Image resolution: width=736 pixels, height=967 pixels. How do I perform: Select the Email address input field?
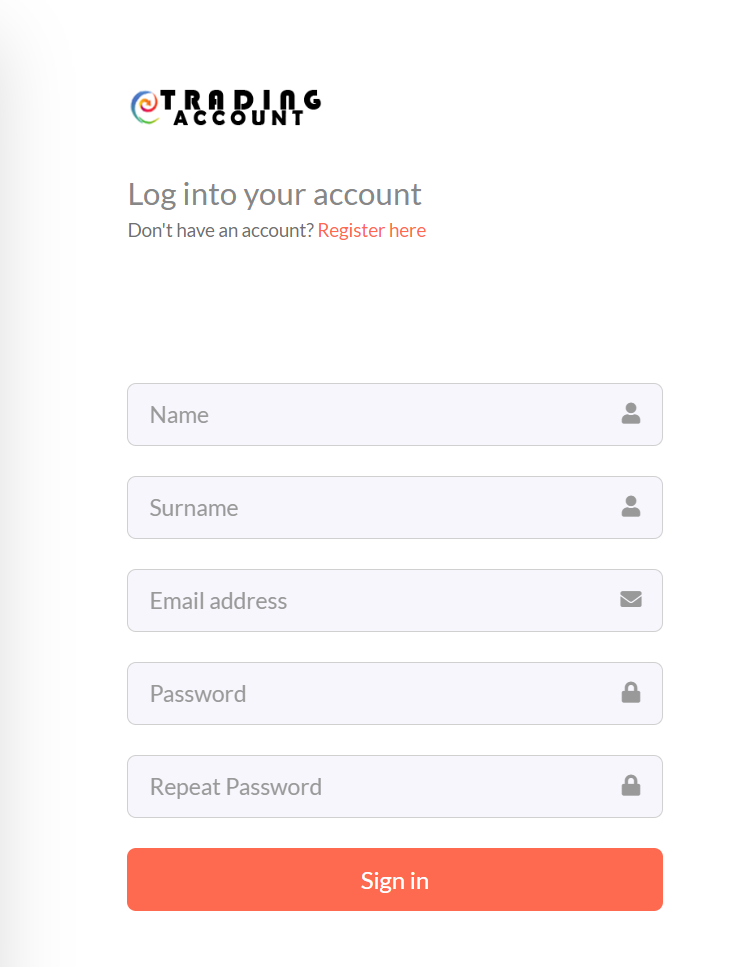coord(395,601)
